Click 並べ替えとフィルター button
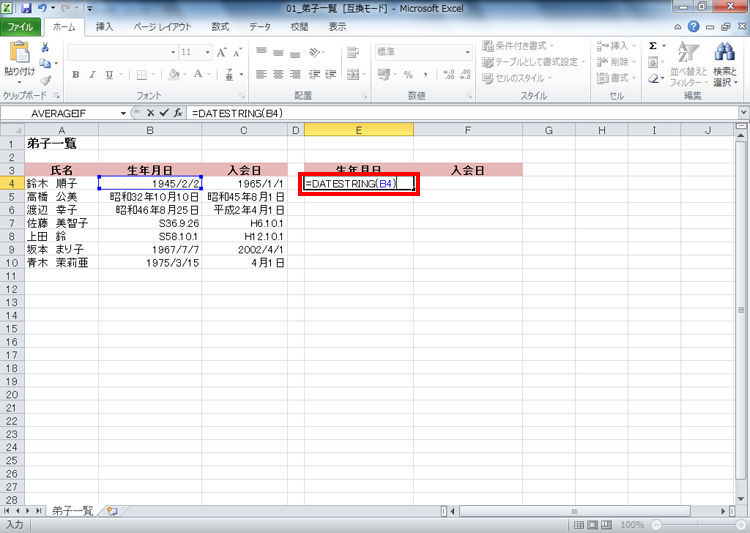The image size is (750, 533). [x=688, y=64]
